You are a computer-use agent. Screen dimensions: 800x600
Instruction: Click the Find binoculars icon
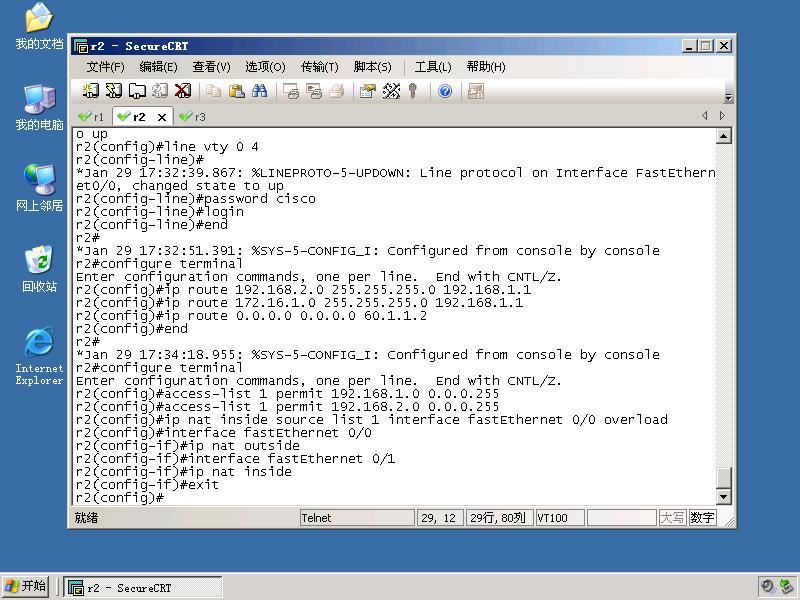pos(259,91)
